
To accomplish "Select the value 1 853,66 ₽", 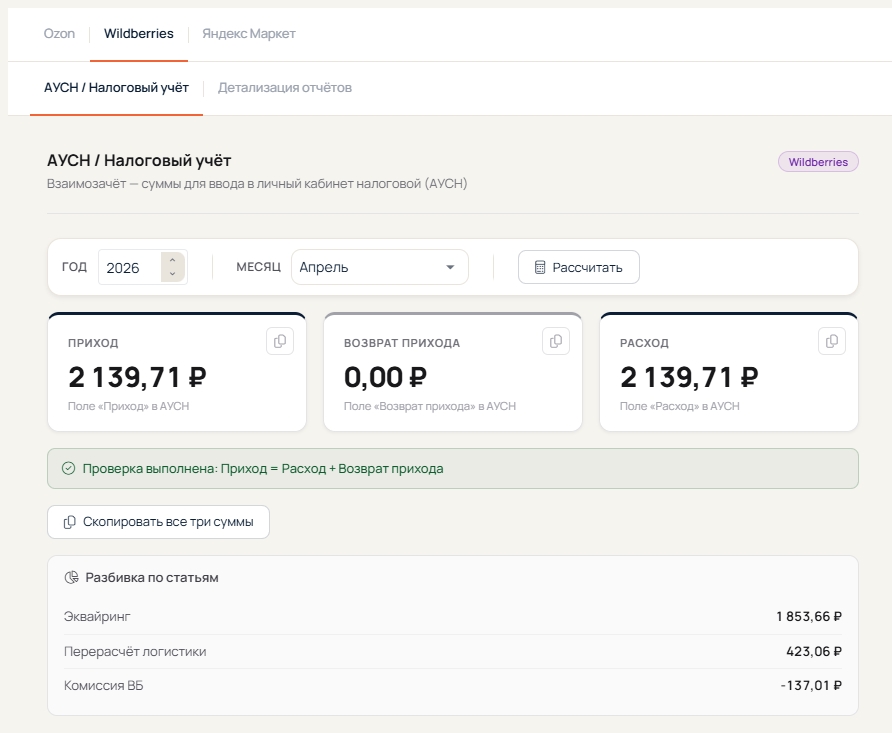I will (808, 616).
